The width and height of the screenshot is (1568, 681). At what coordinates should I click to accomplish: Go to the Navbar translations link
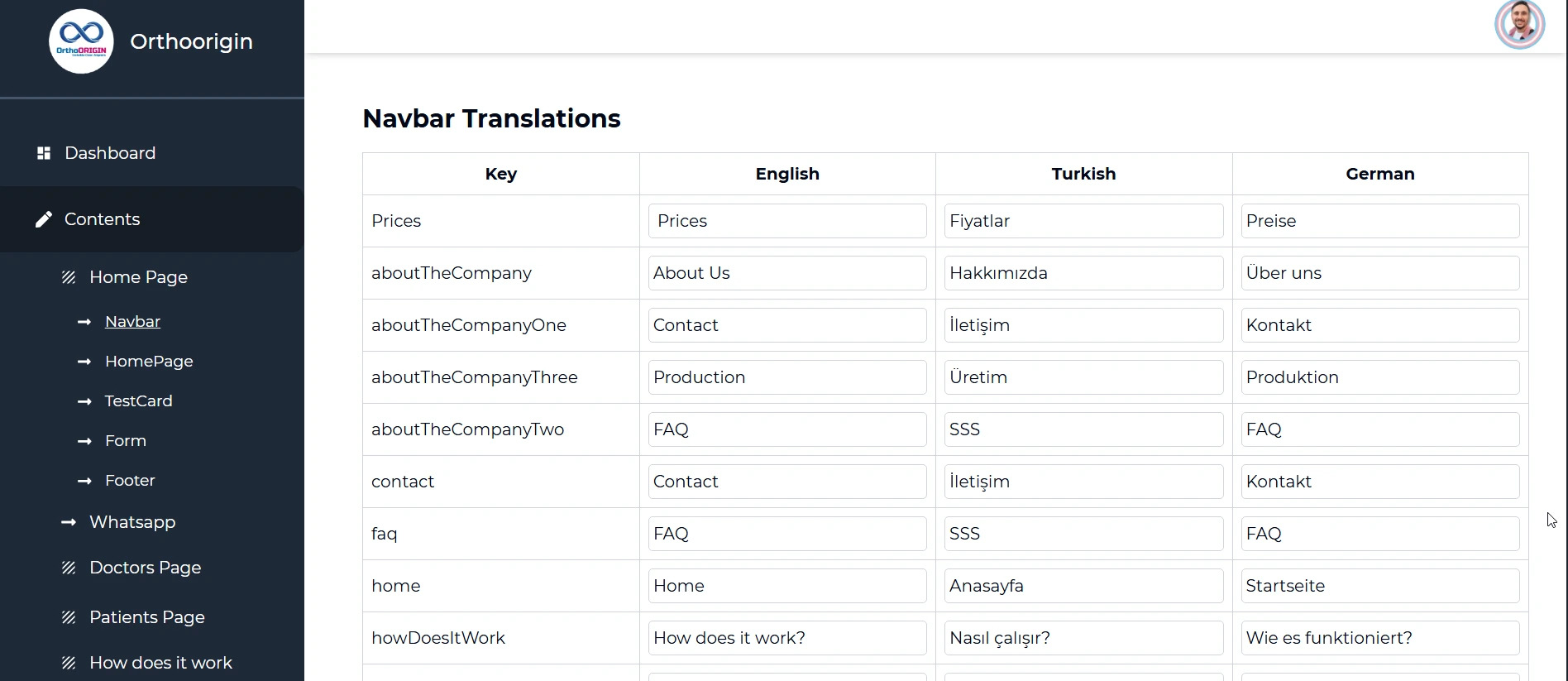pyautogui.click(x=132, y=322)
